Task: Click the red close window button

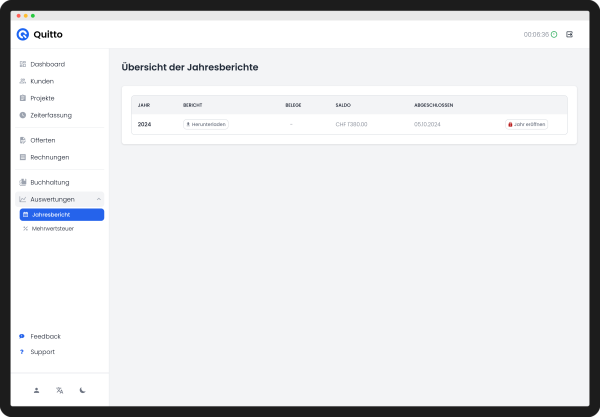Action: pos(18,16)
